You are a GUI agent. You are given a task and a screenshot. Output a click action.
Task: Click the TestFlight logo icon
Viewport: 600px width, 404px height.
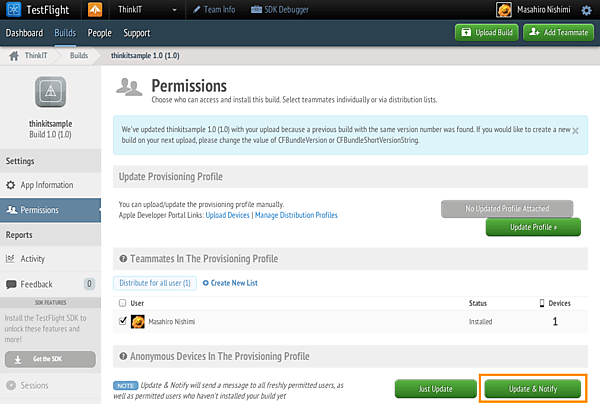tap(13, 10)
